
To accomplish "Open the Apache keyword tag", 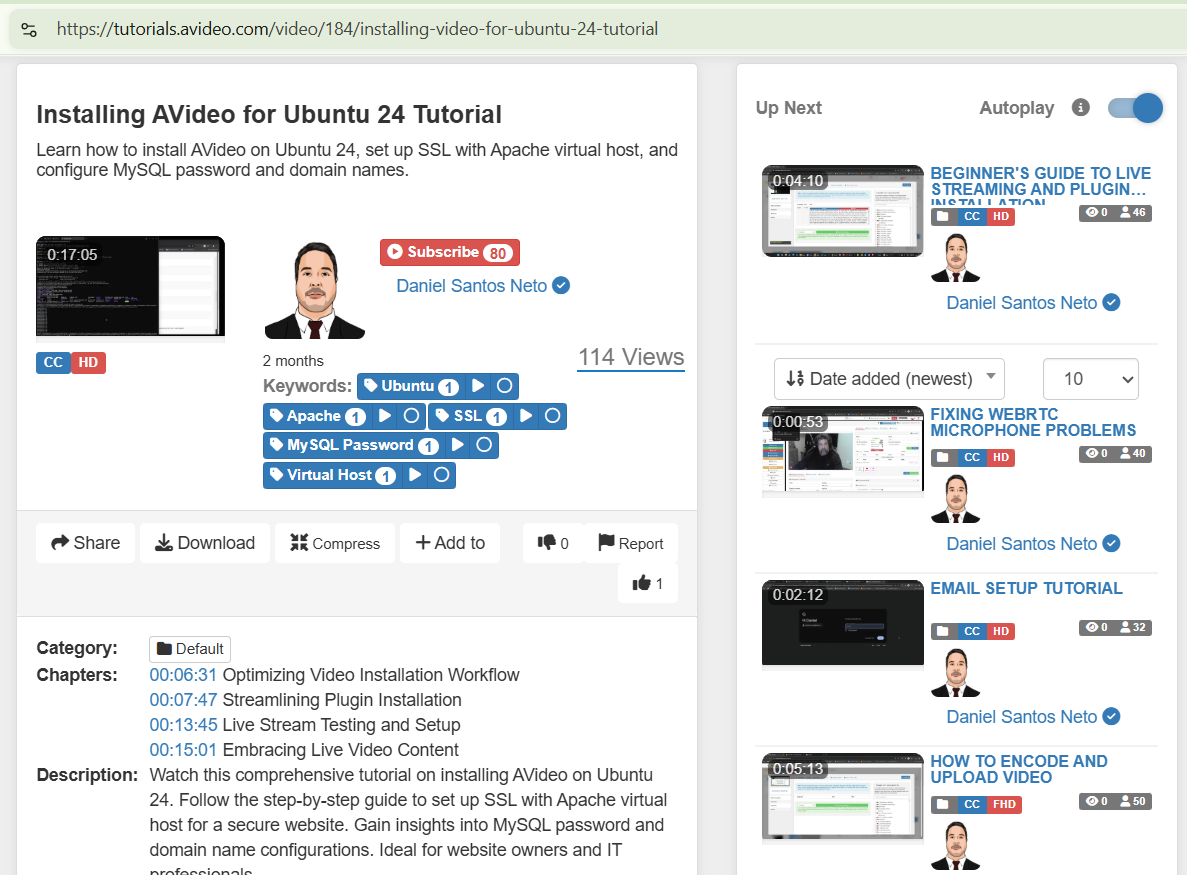I will click(x=318, y=416).
